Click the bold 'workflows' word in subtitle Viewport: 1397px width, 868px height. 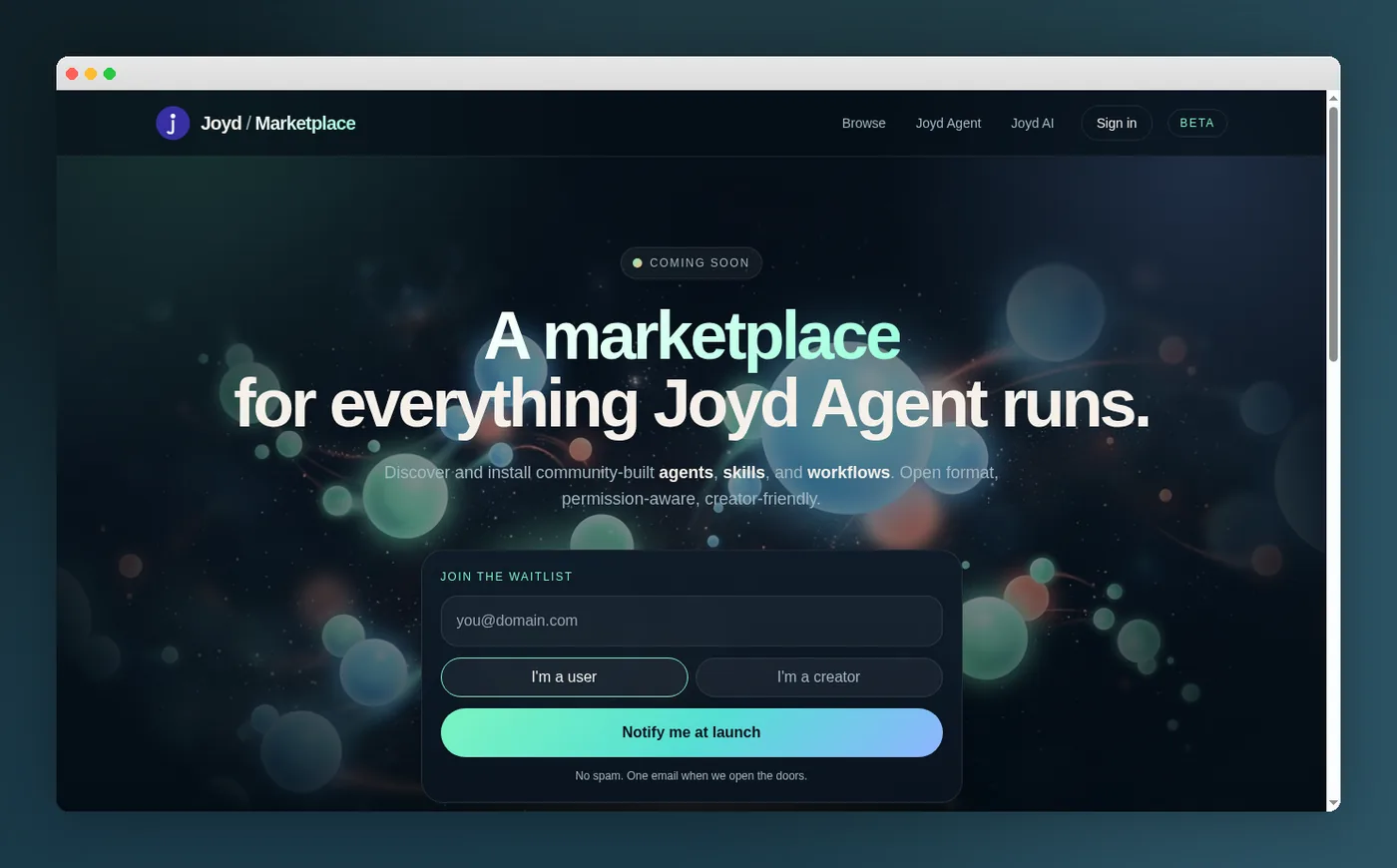coord(848,472)
